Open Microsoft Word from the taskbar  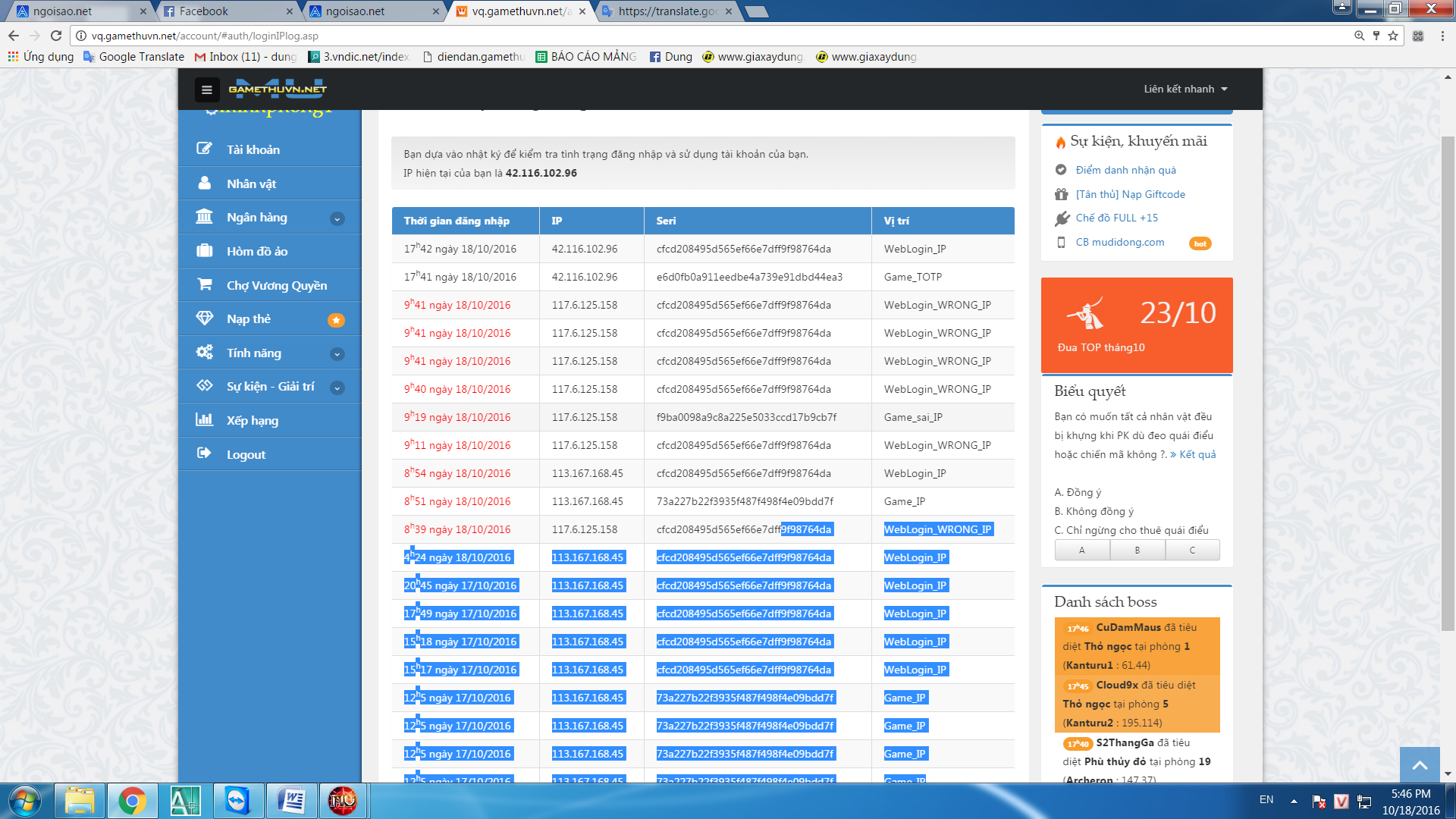(x=291, y=801)
